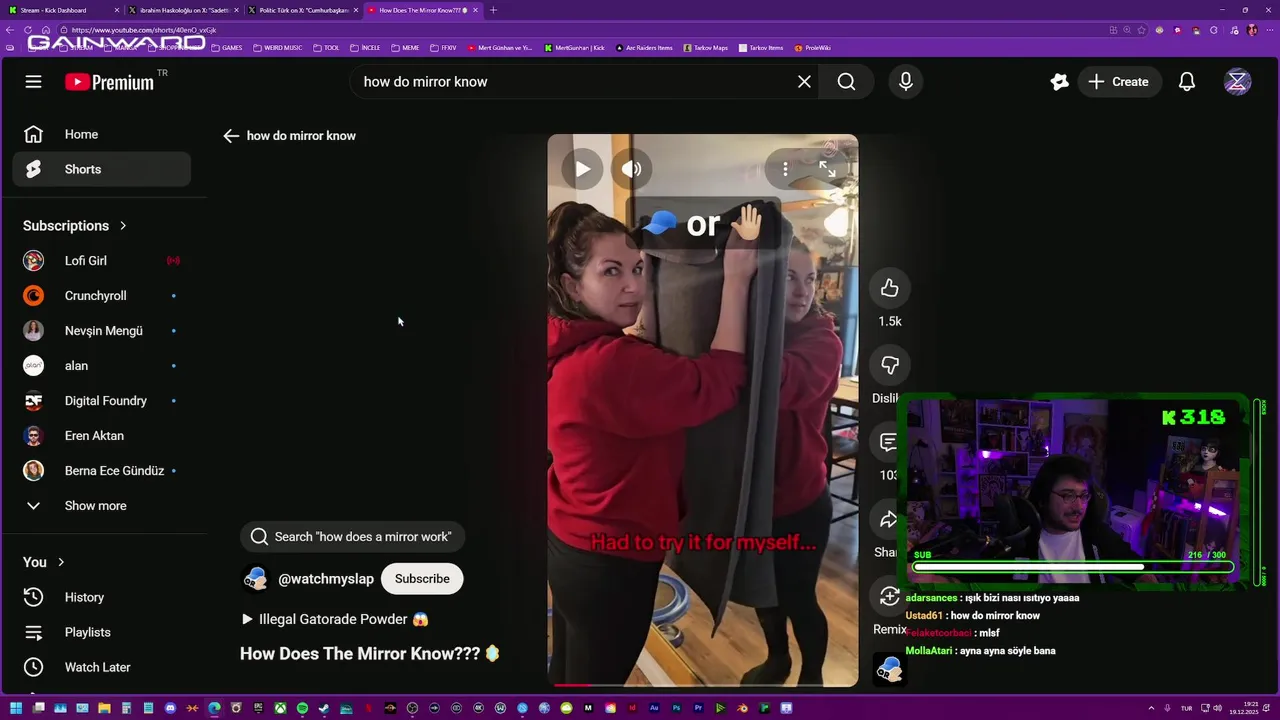Open WEIRD MUSIC bookmark folder
This screenshot has width=1280, height=720.
(278, 48)
